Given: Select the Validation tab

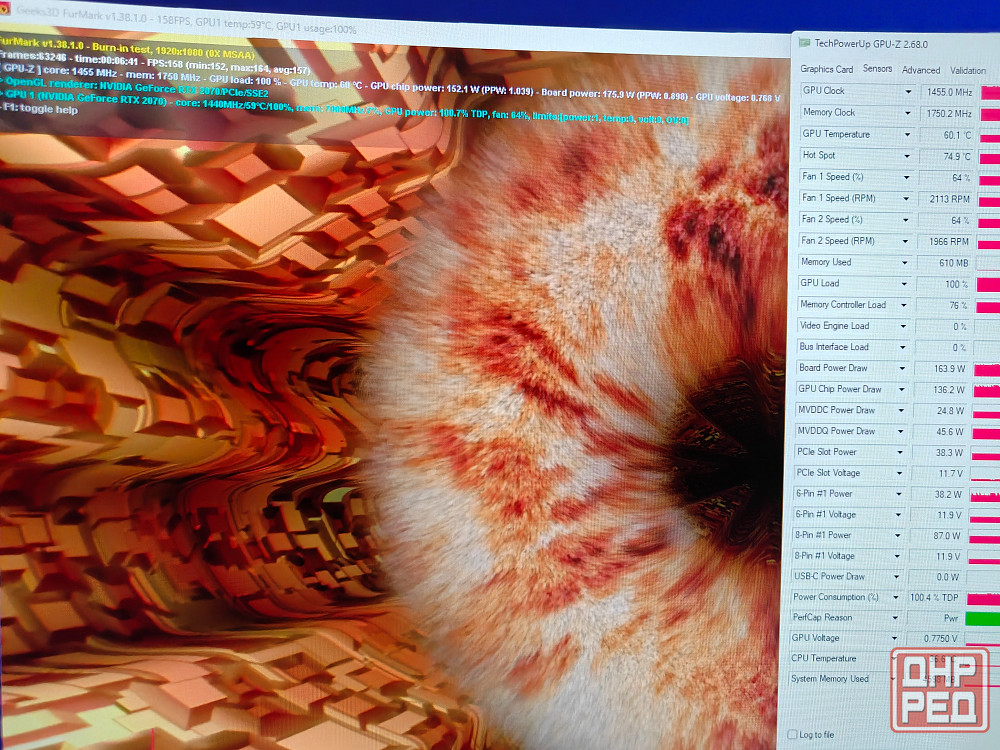Looking at the screenshot, I should point(967,71).
